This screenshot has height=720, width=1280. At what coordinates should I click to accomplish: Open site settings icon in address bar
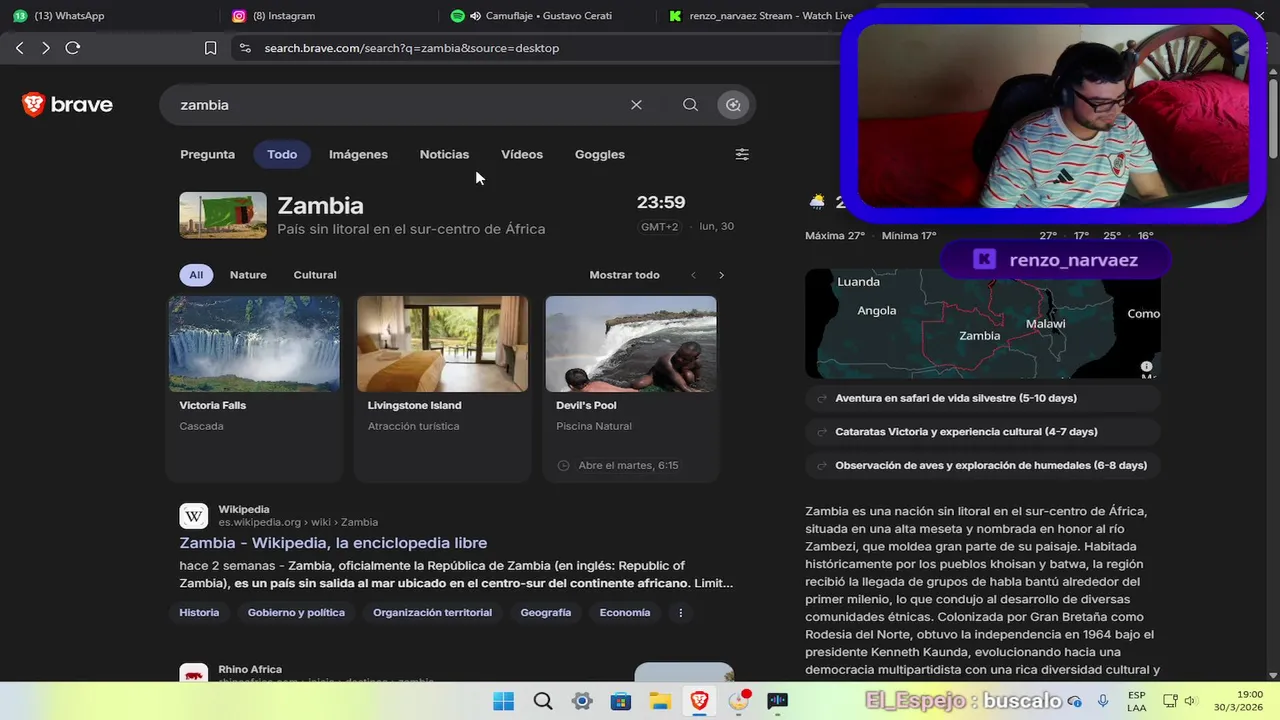pyautogui.click(x=245, y=48)
